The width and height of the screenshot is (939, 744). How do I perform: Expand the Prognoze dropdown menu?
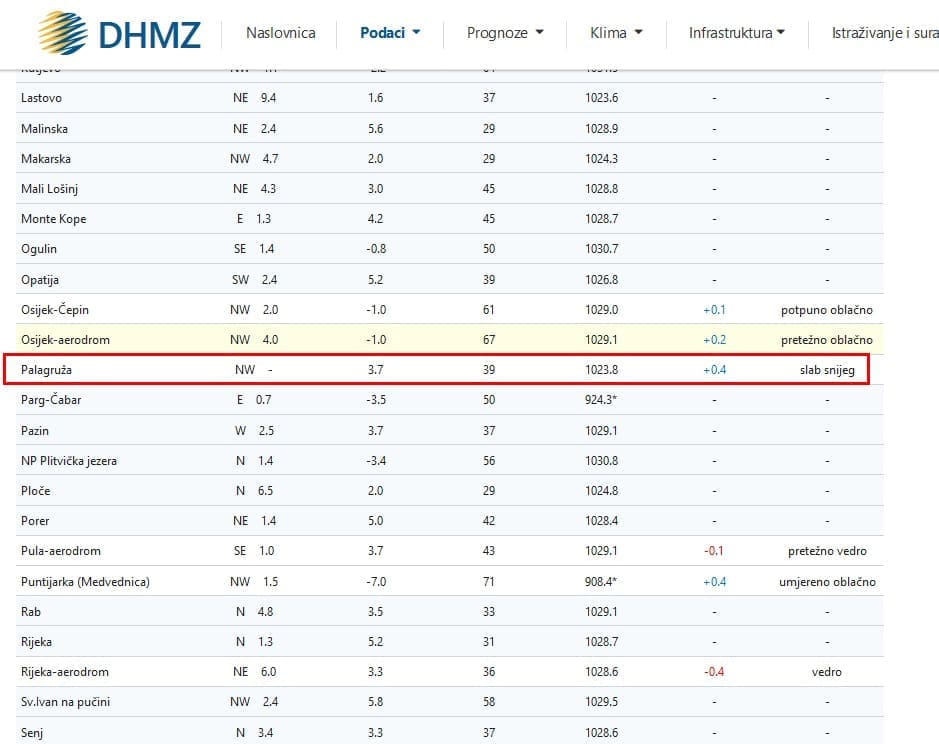point(505,33)
